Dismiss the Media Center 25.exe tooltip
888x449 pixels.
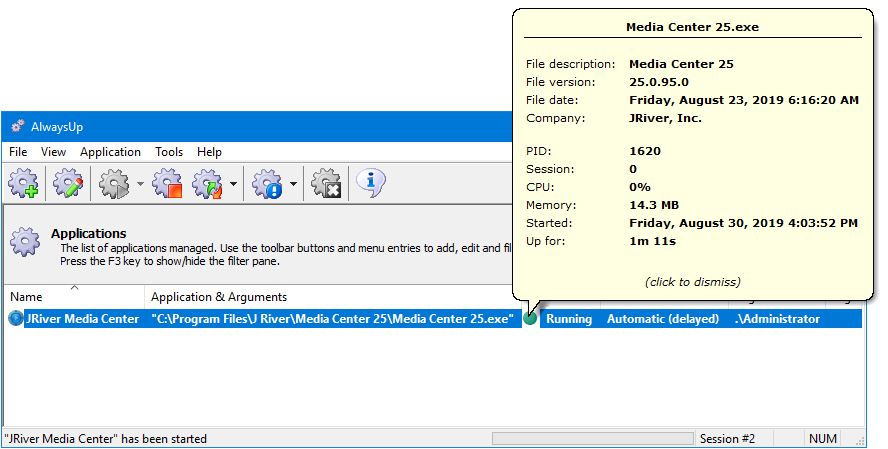pyautogui.click(x=693, y=282)
